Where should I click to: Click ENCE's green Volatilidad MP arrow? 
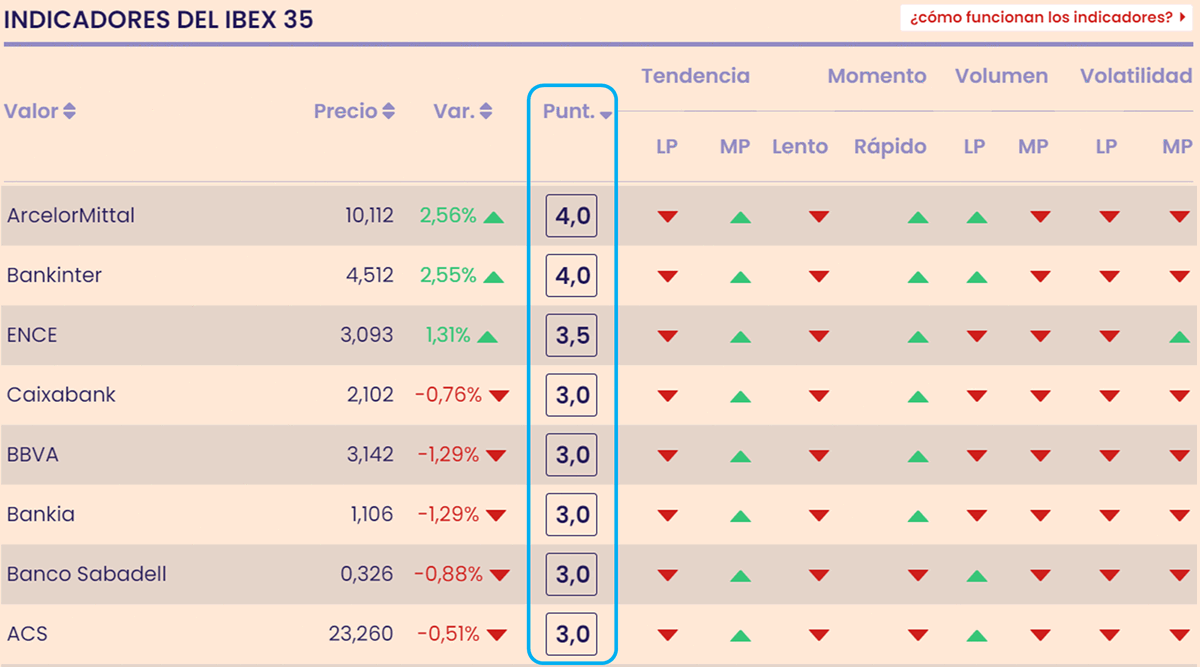1179,336
